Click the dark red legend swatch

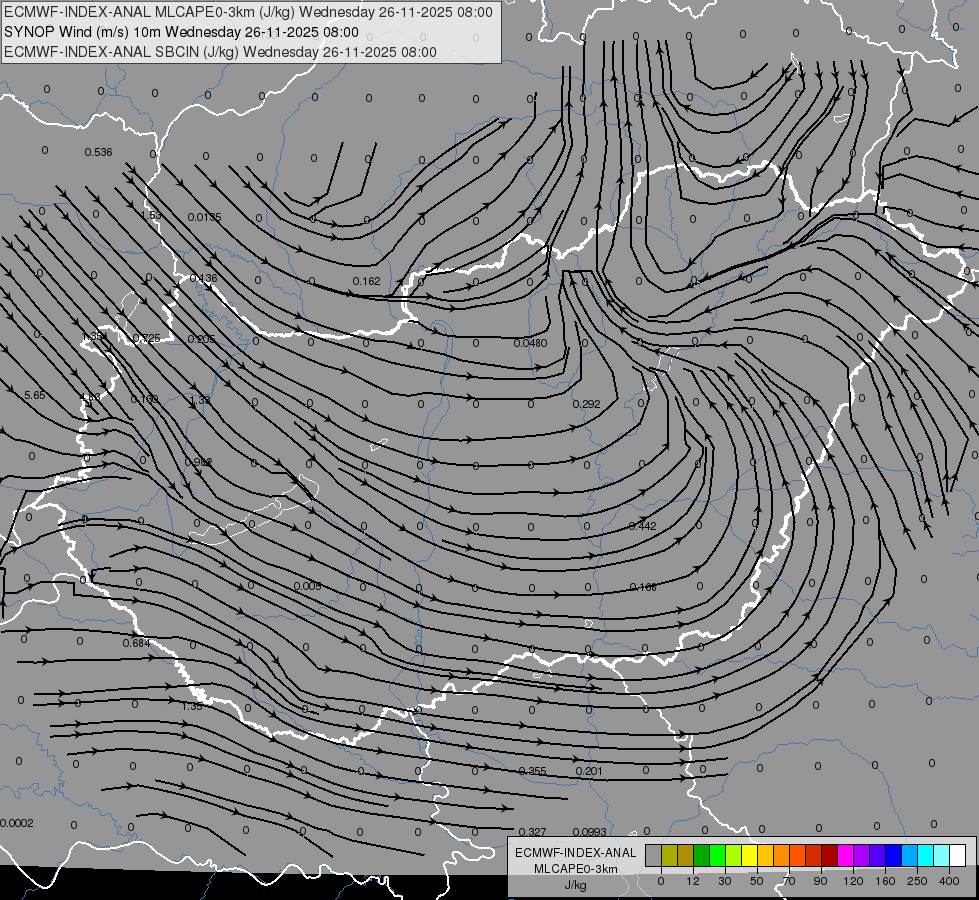[x=829, y=855]
